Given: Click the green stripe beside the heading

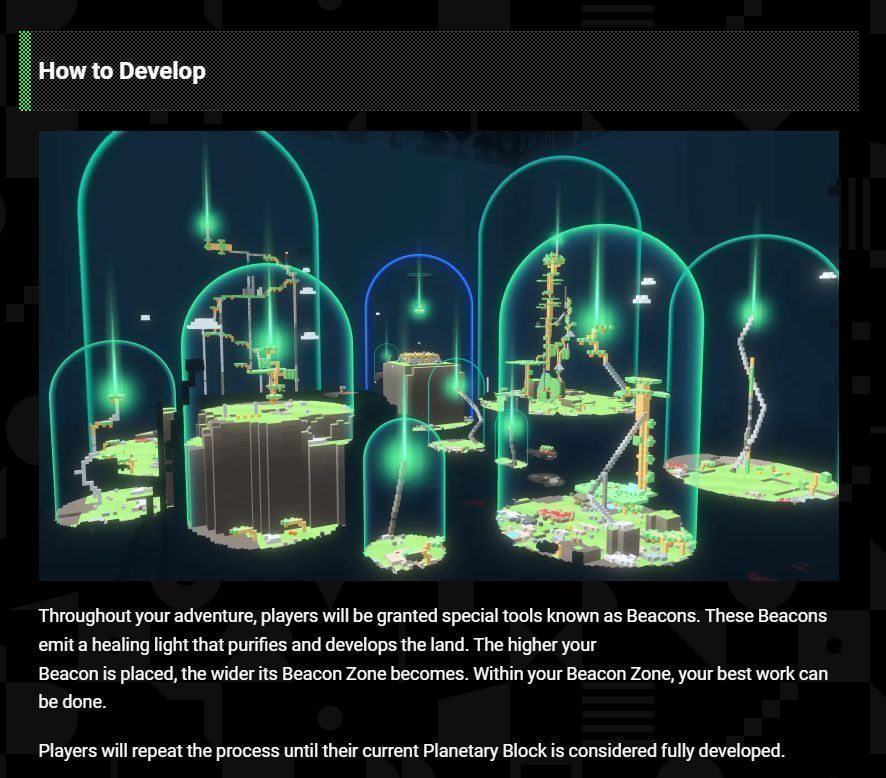Looking at the screenshot, I should click(25, 71).
